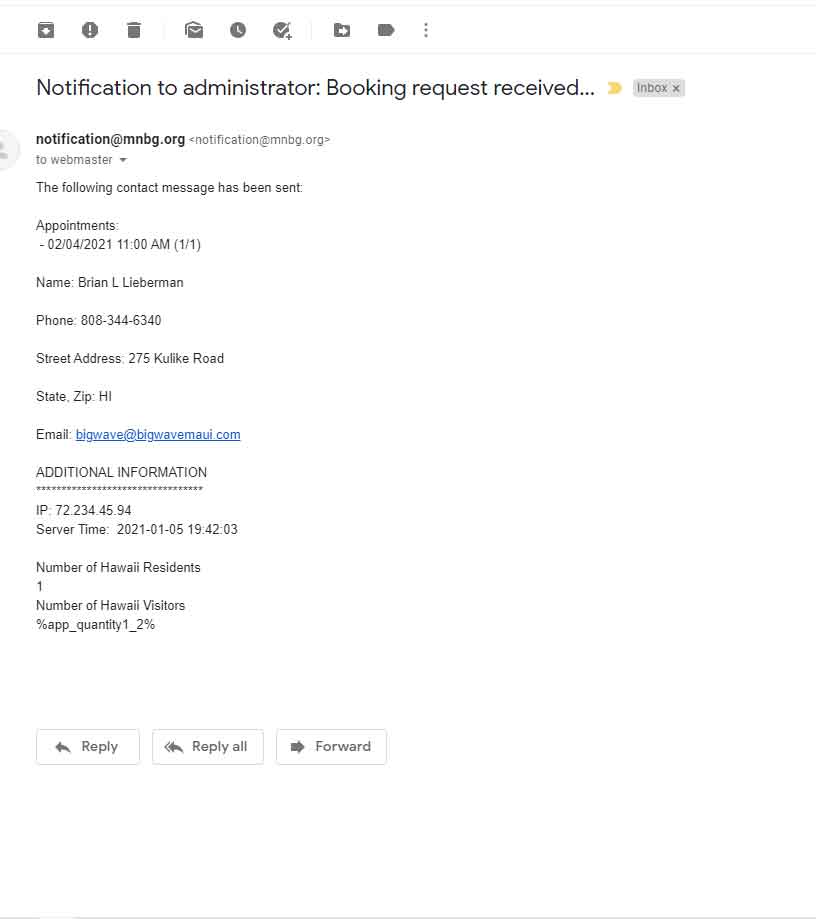Screen dimensions: 816x919
Task: Mark the message as unread
Action: click(x=194, y=30)
